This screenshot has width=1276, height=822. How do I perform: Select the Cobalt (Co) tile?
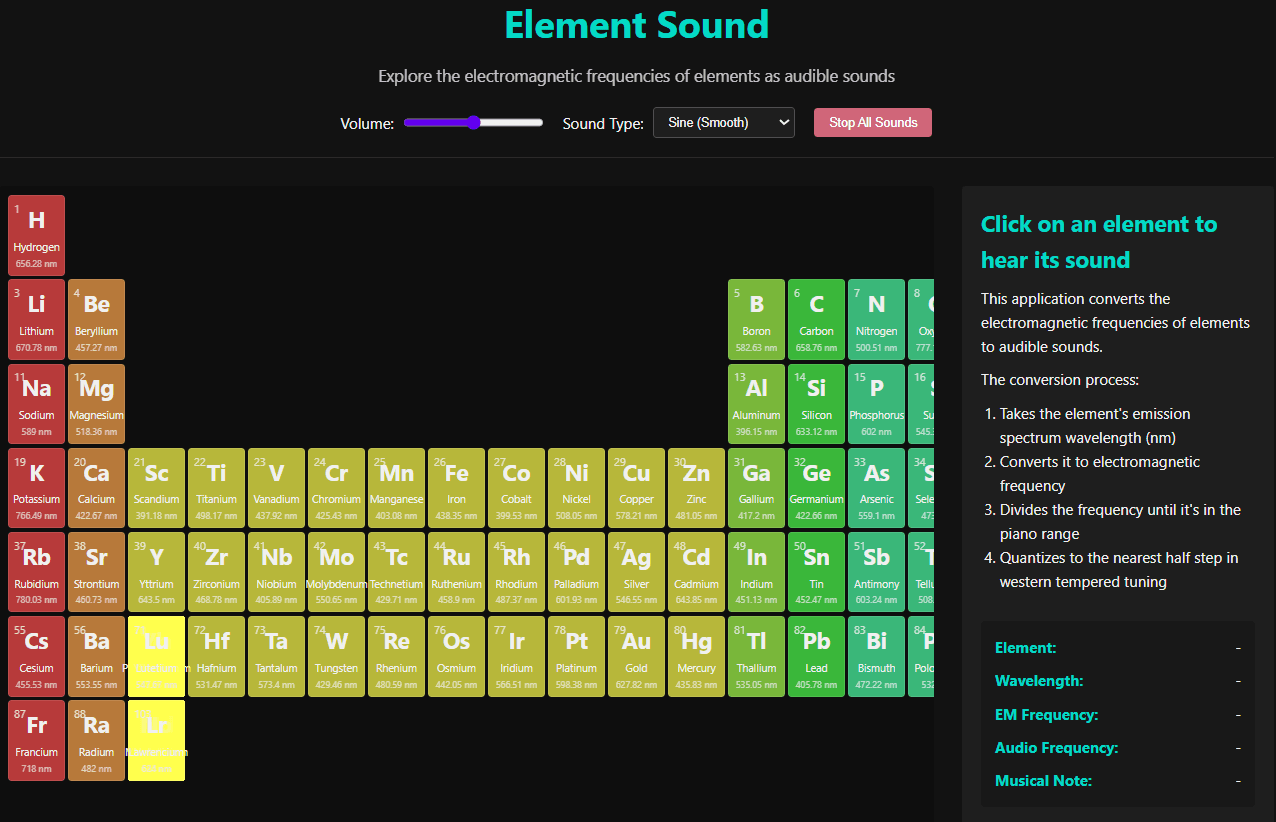516,488
